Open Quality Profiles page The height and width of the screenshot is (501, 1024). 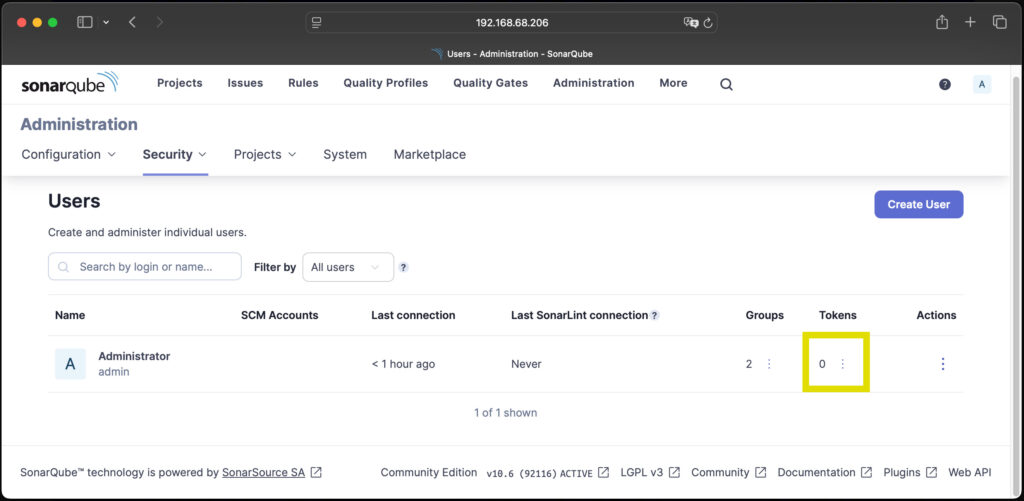tap(386, 83)
